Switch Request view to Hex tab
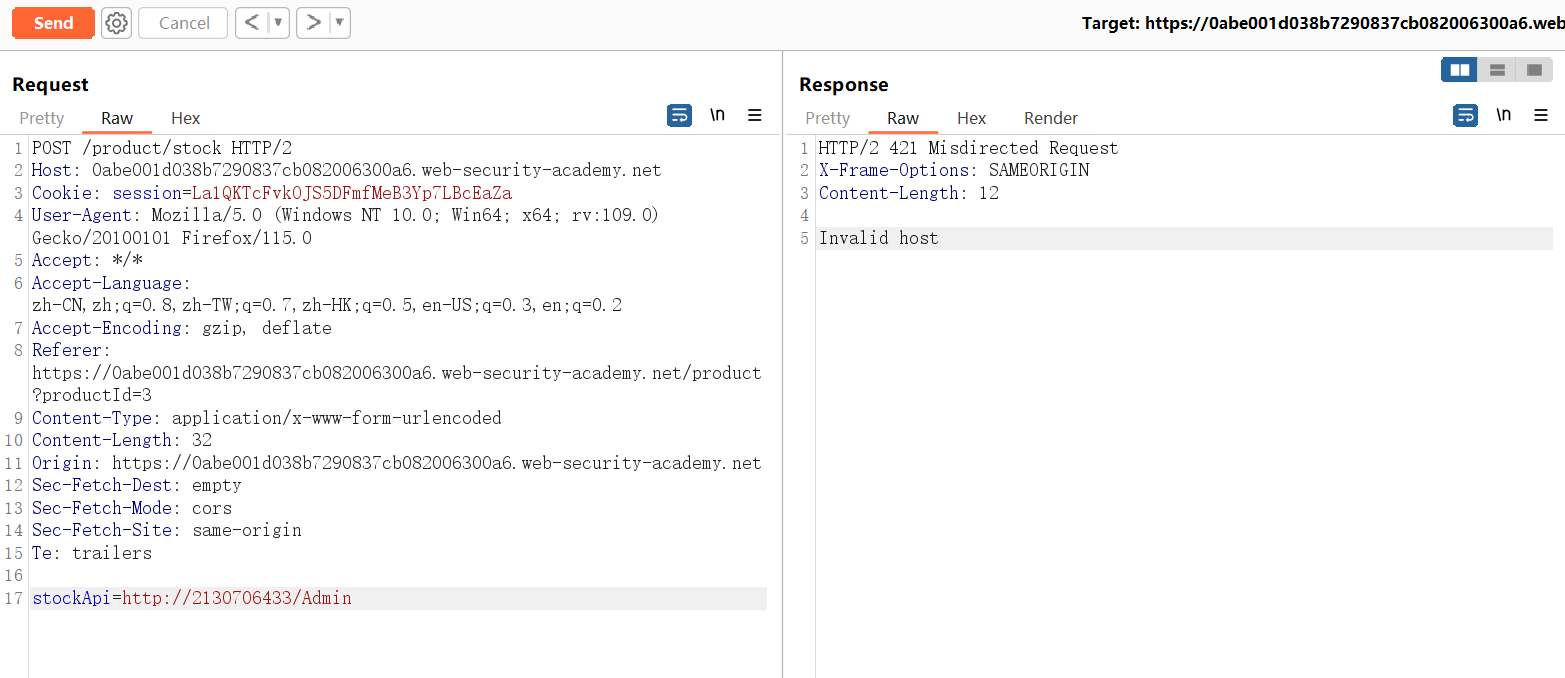This screenshot has width=1565, height=678. click(186, 118)
